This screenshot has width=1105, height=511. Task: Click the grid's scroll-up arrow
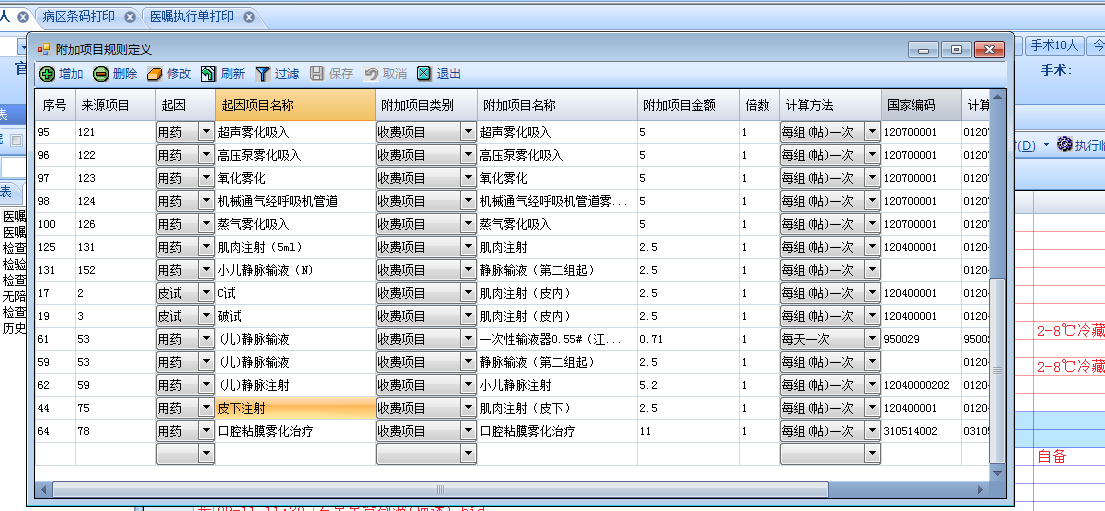[997, 97]
